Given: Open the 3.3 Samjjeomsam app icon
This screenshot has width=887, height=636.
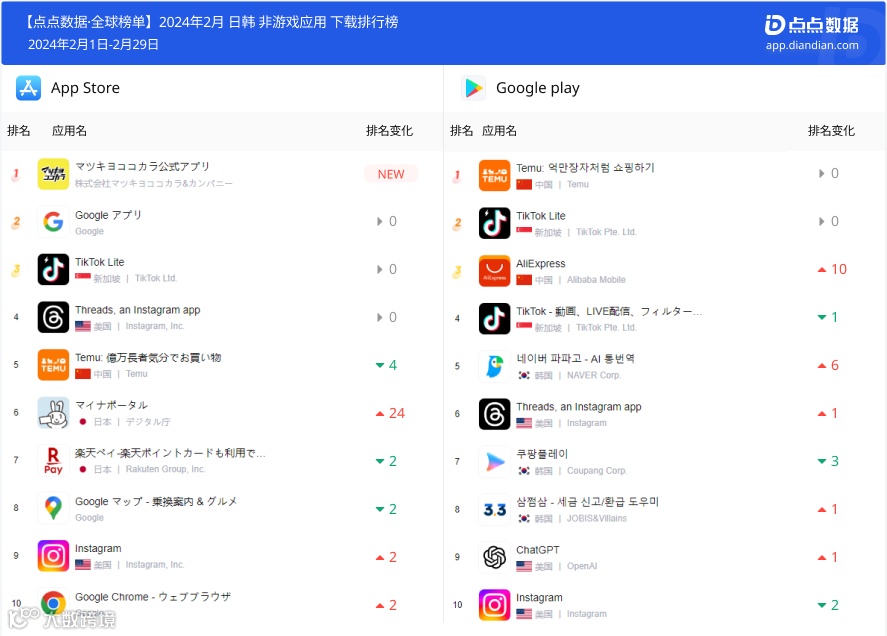Looking at the screenshot, I should pyautogui.click(x=494, y=510).
